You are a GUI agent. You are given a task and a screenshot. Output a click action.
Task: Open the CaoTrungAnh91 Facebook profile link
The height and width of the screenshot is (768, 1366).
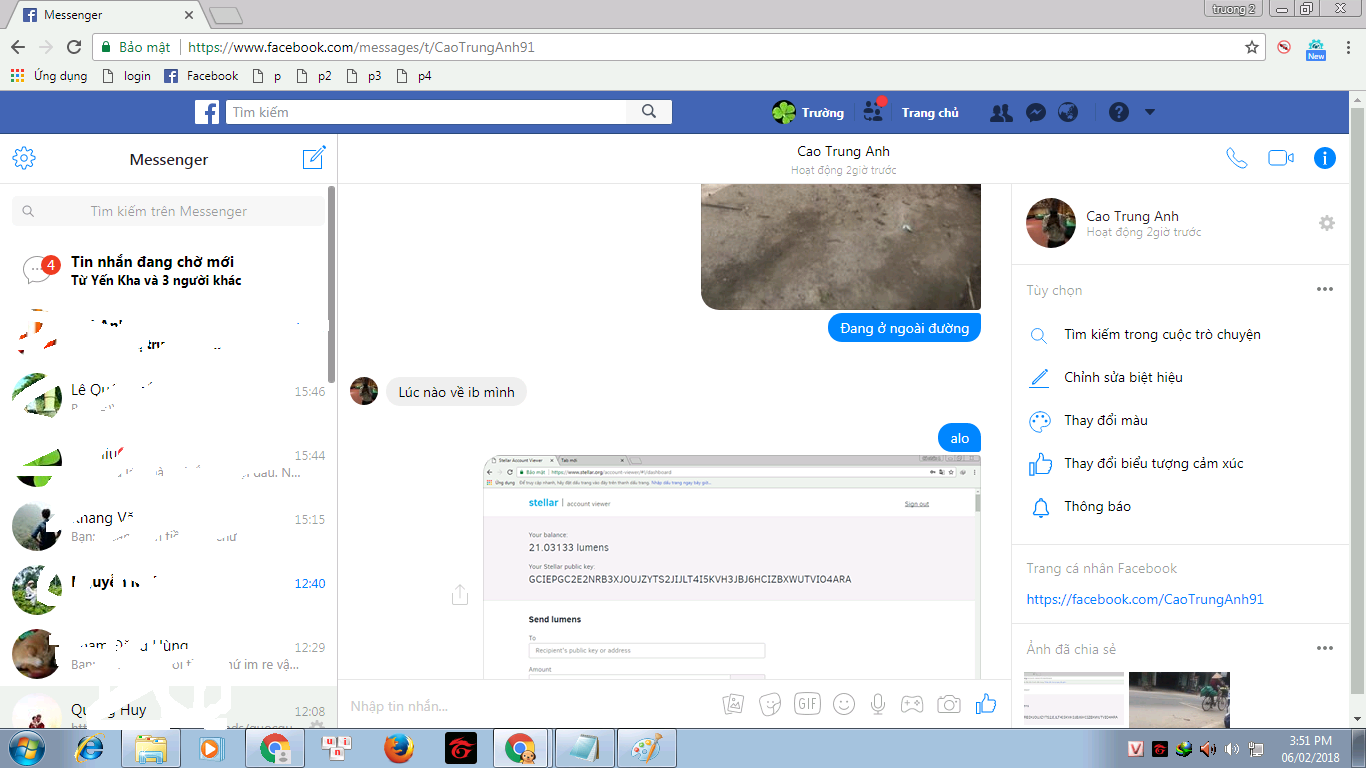(x=1145, y=599)
